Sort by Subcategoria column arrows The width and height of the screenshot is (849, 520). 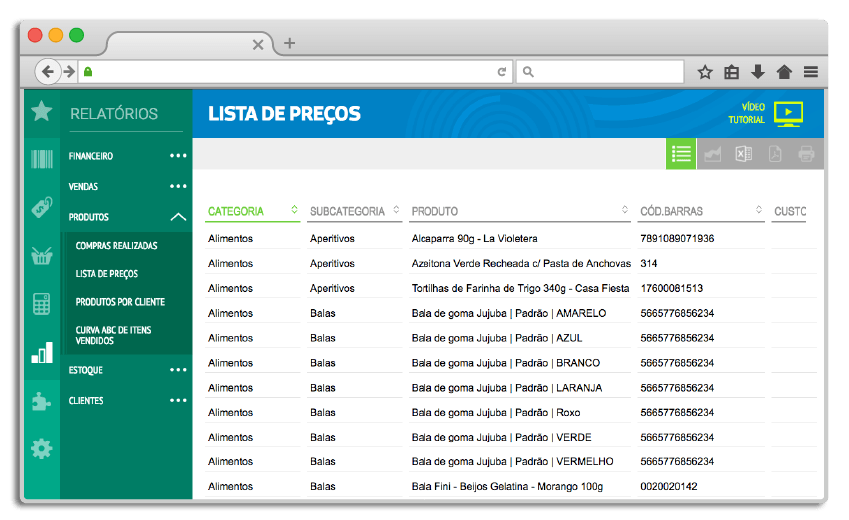coord(396,209)
